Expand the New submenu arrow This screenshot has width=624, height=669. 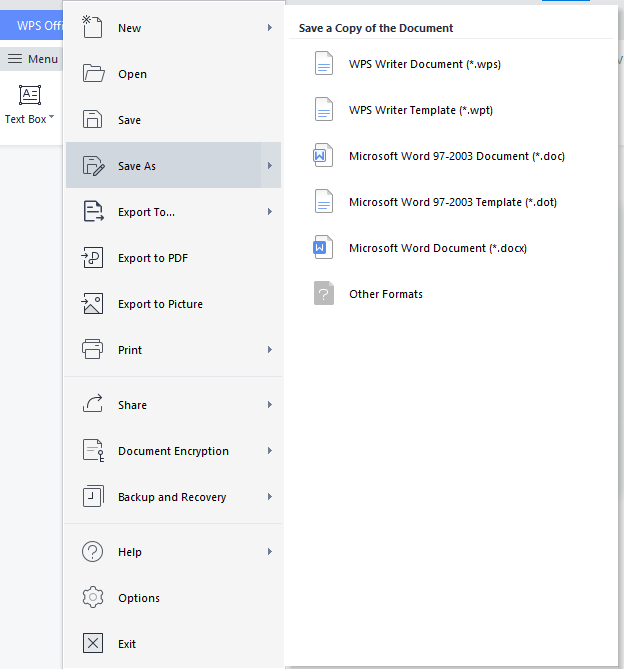[x=270, y=28]
